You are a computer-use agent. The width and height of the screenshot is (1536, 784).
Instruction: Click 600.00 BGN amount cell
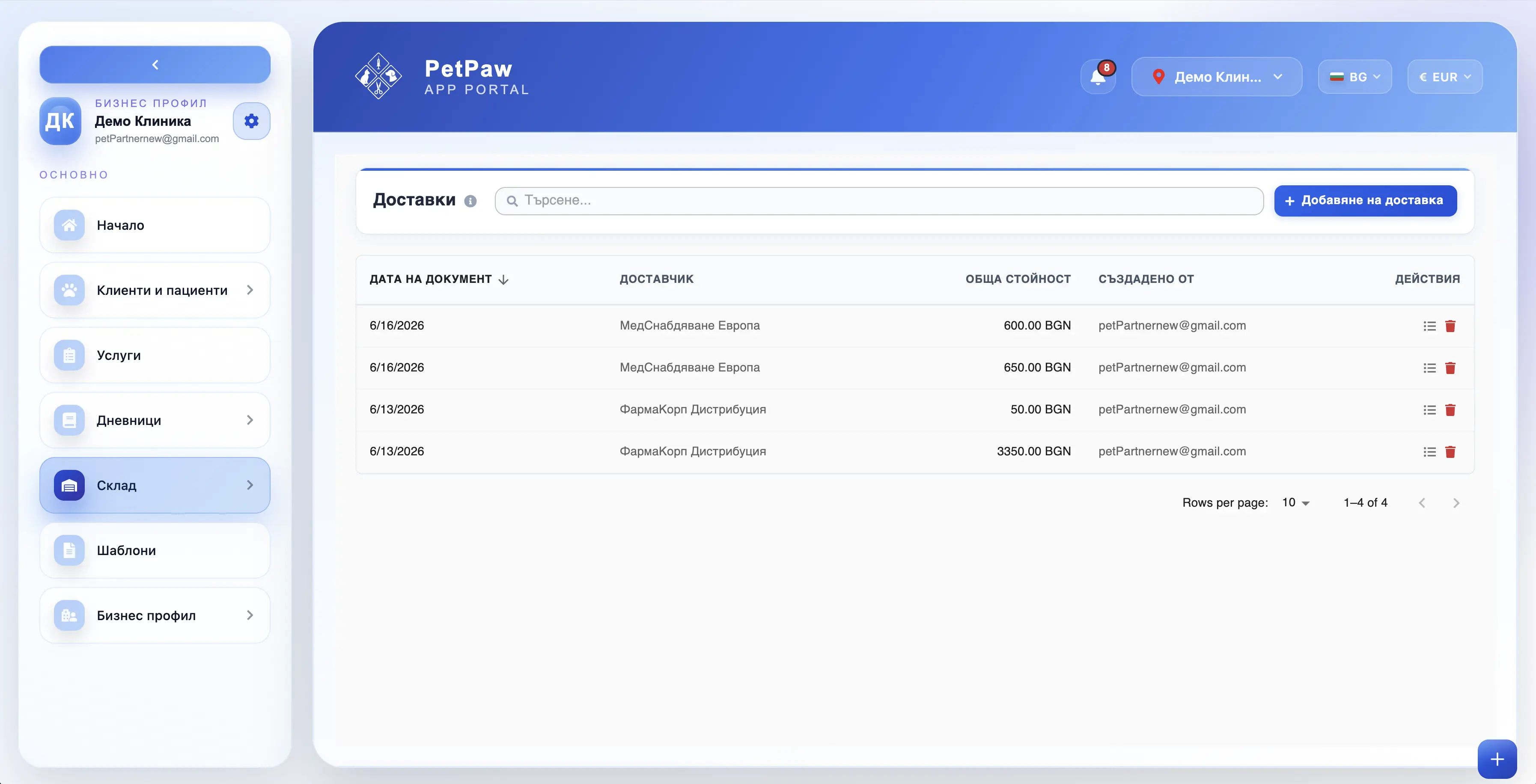coord(1037,326)
